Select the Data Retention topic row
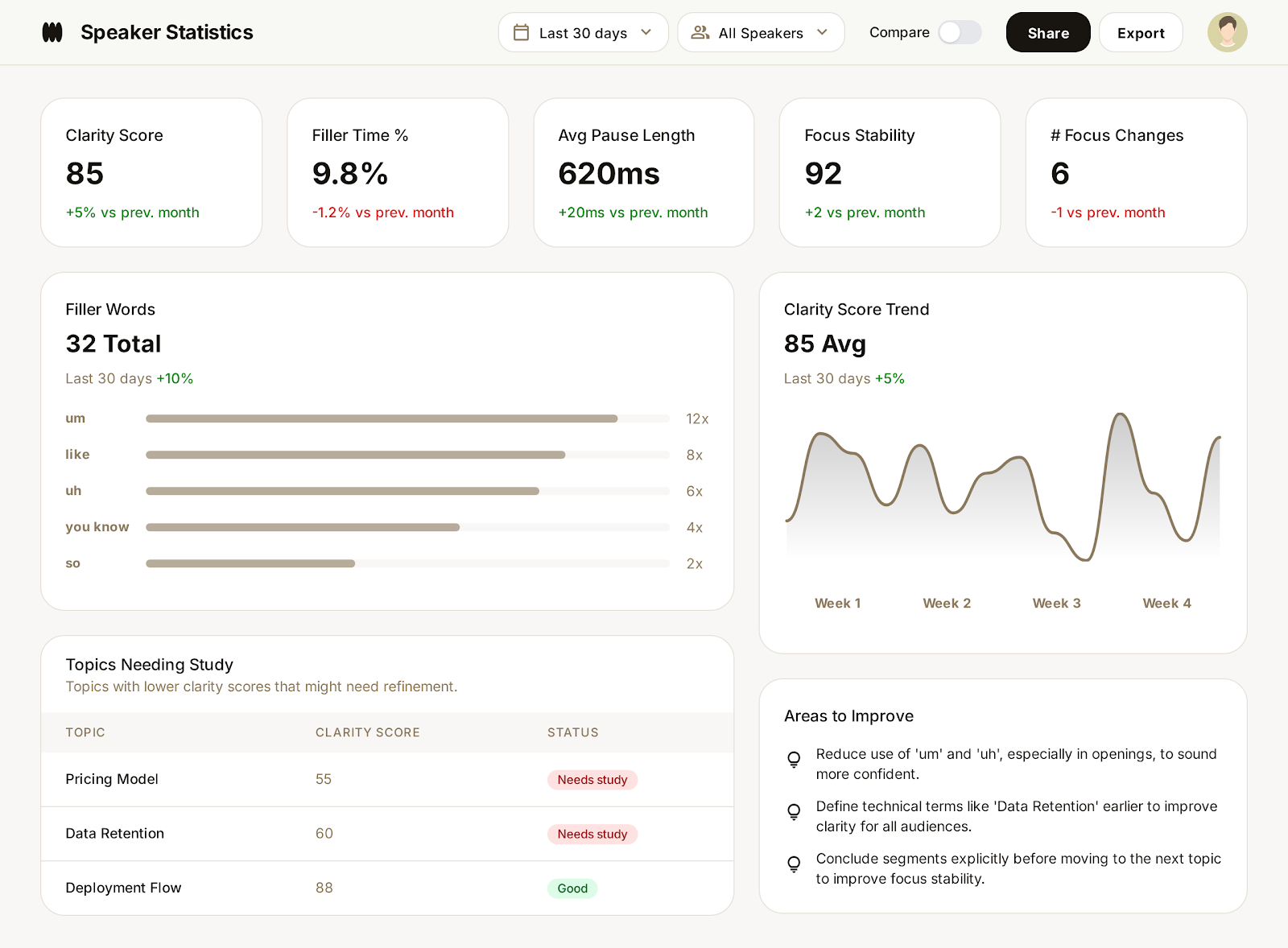 (x=322, y=834)
